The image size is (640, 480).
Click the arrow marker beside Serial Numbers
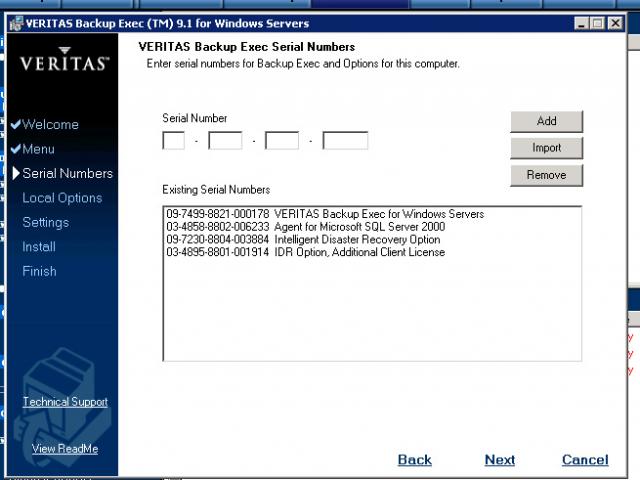[x=16, y=173]
